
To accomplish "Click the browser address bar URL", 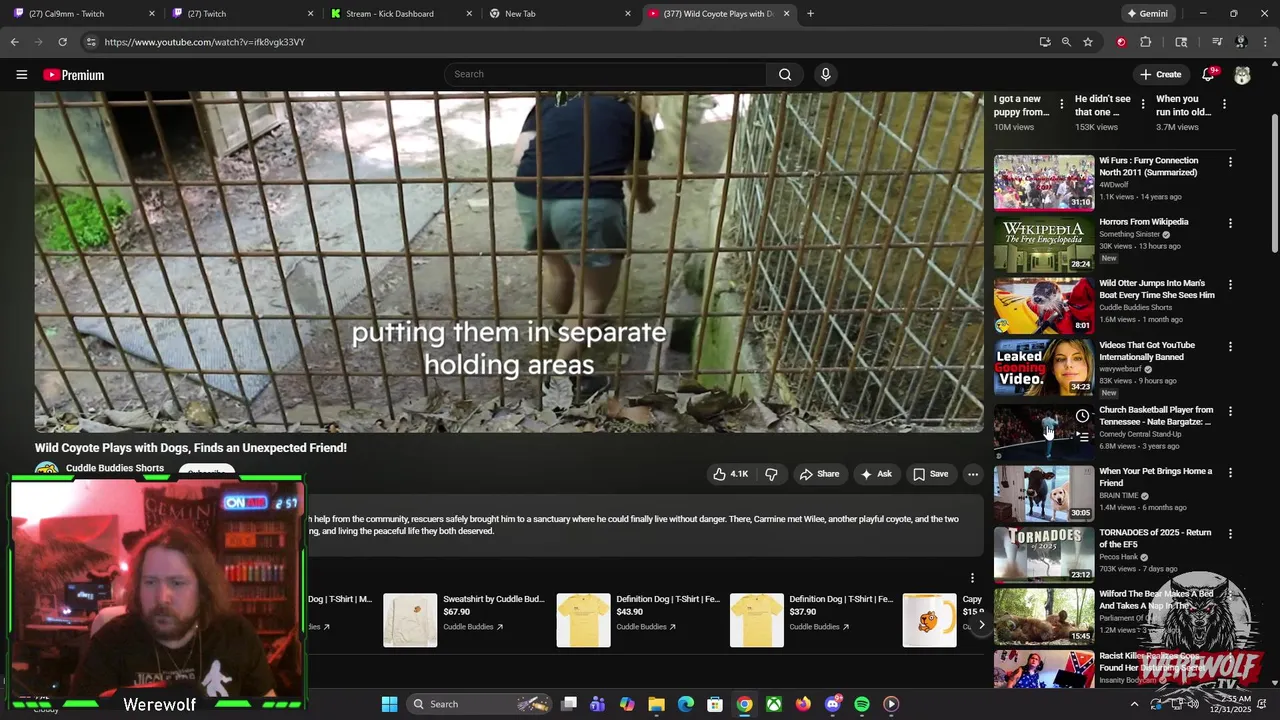I will point(204,42).
